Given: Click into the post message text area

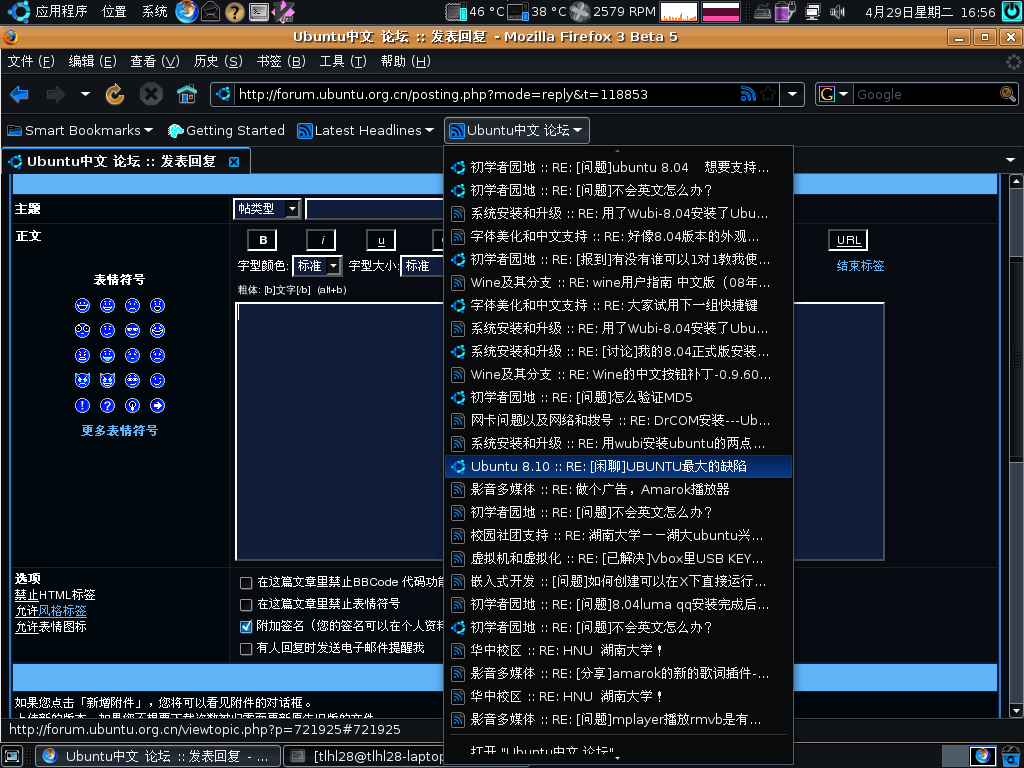Looking at the screenshot, I should tap(339, 431).
